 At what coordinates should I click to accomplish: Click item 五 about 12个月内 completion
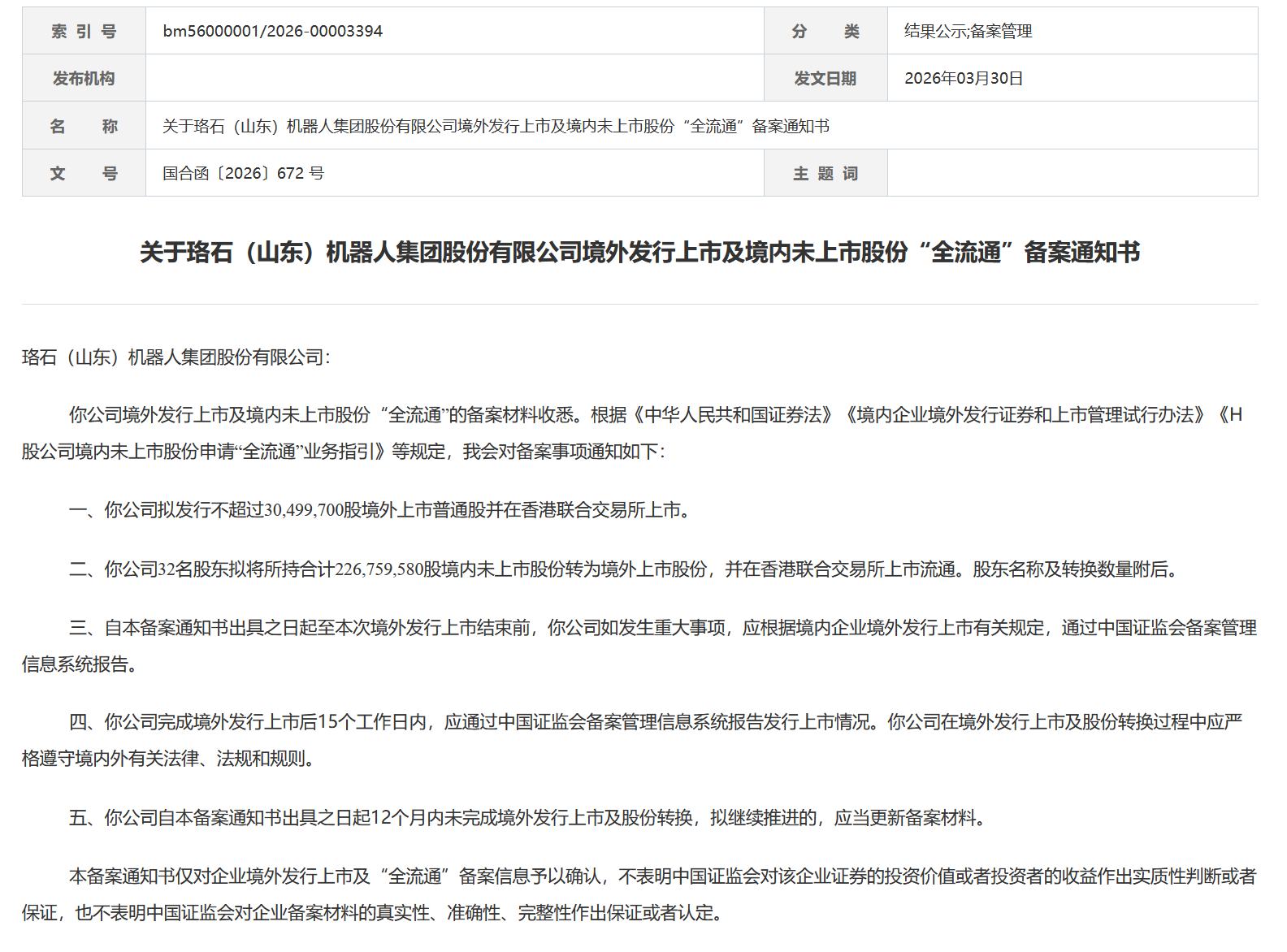pos(529,817)
